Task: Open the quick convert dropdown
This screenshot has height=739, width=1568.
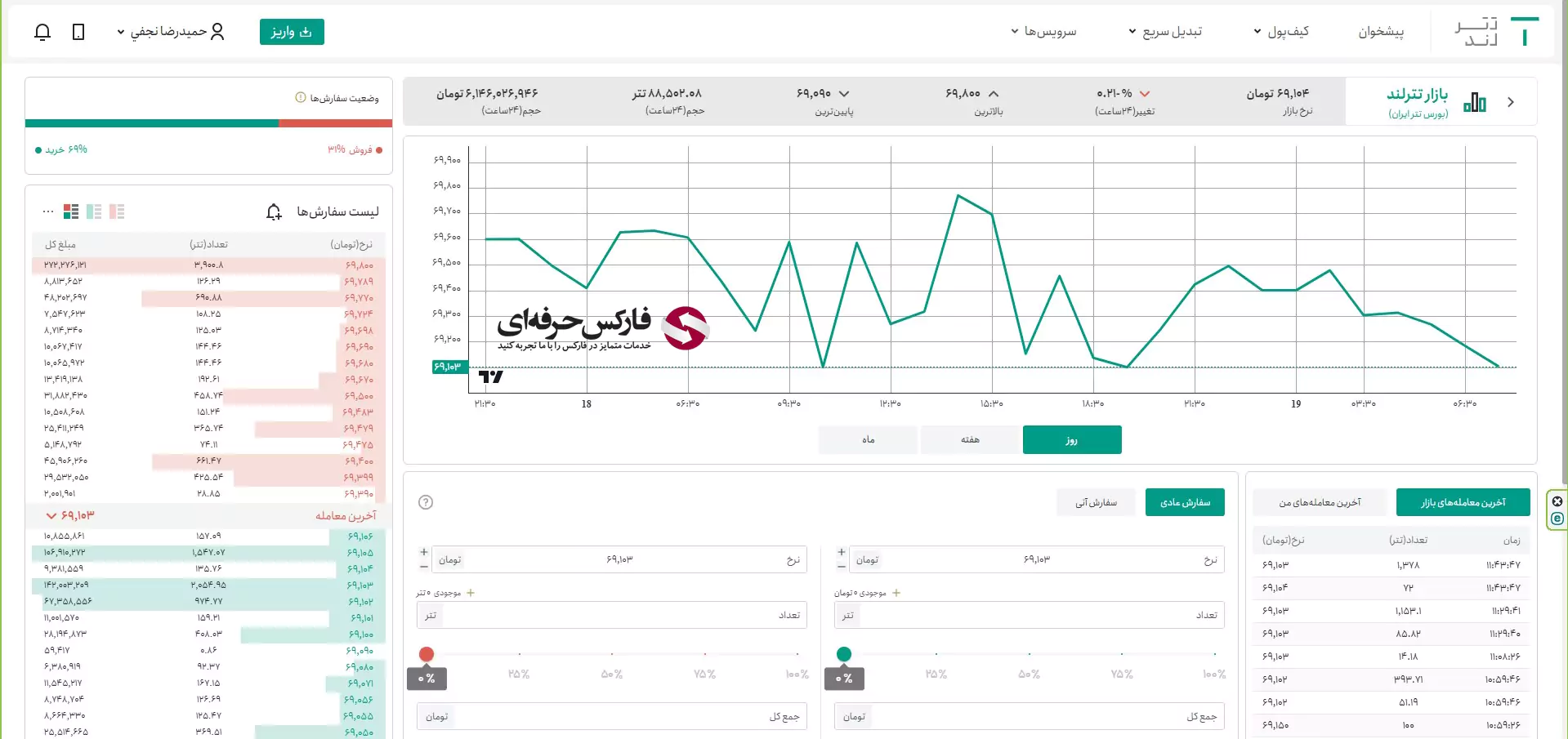Action: click(x=1165, y=32)
